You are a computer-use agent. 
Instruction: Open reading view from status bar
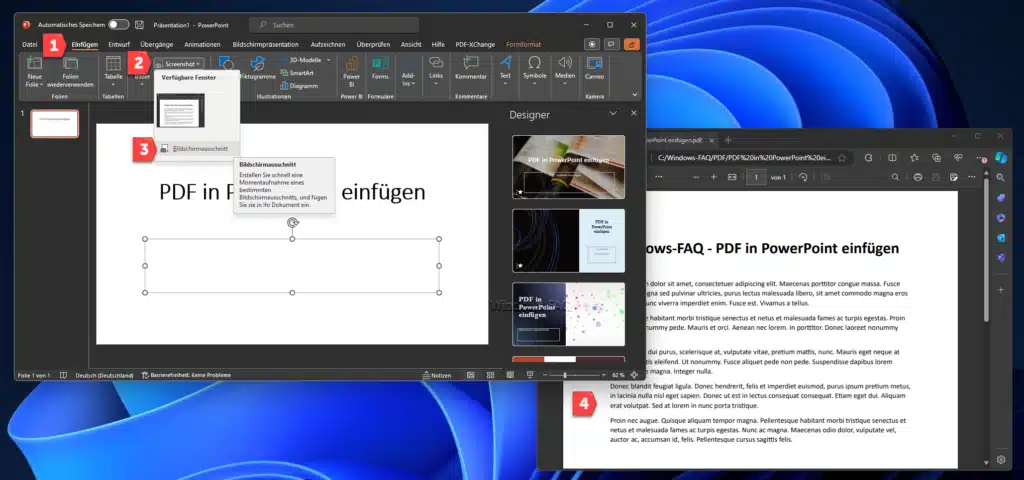(x=510, y=376)
